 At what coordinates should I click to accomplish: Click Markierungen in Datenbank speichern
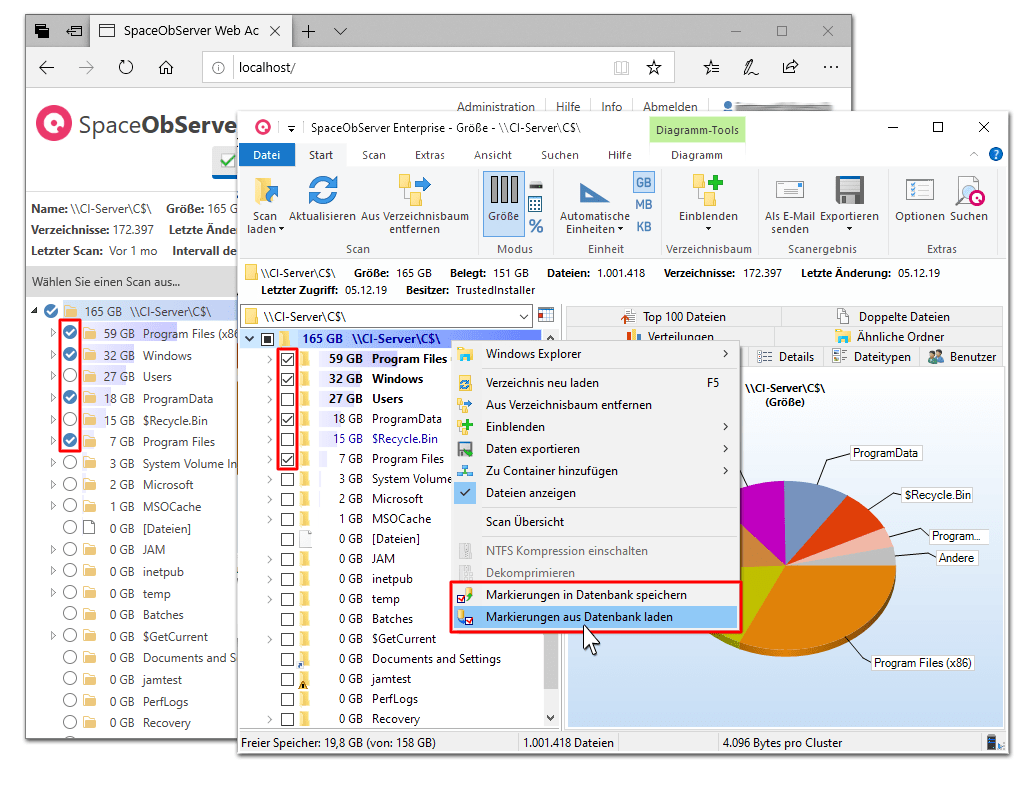tap(596, 595)
